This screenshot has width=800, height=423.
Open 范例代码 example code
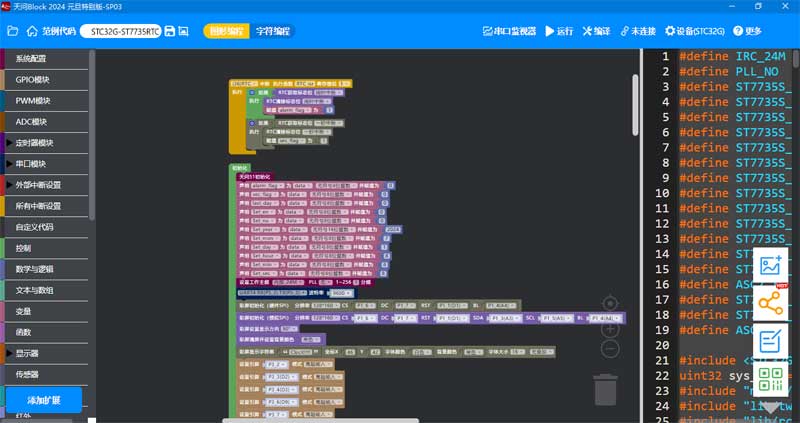[x=59, y=31]
